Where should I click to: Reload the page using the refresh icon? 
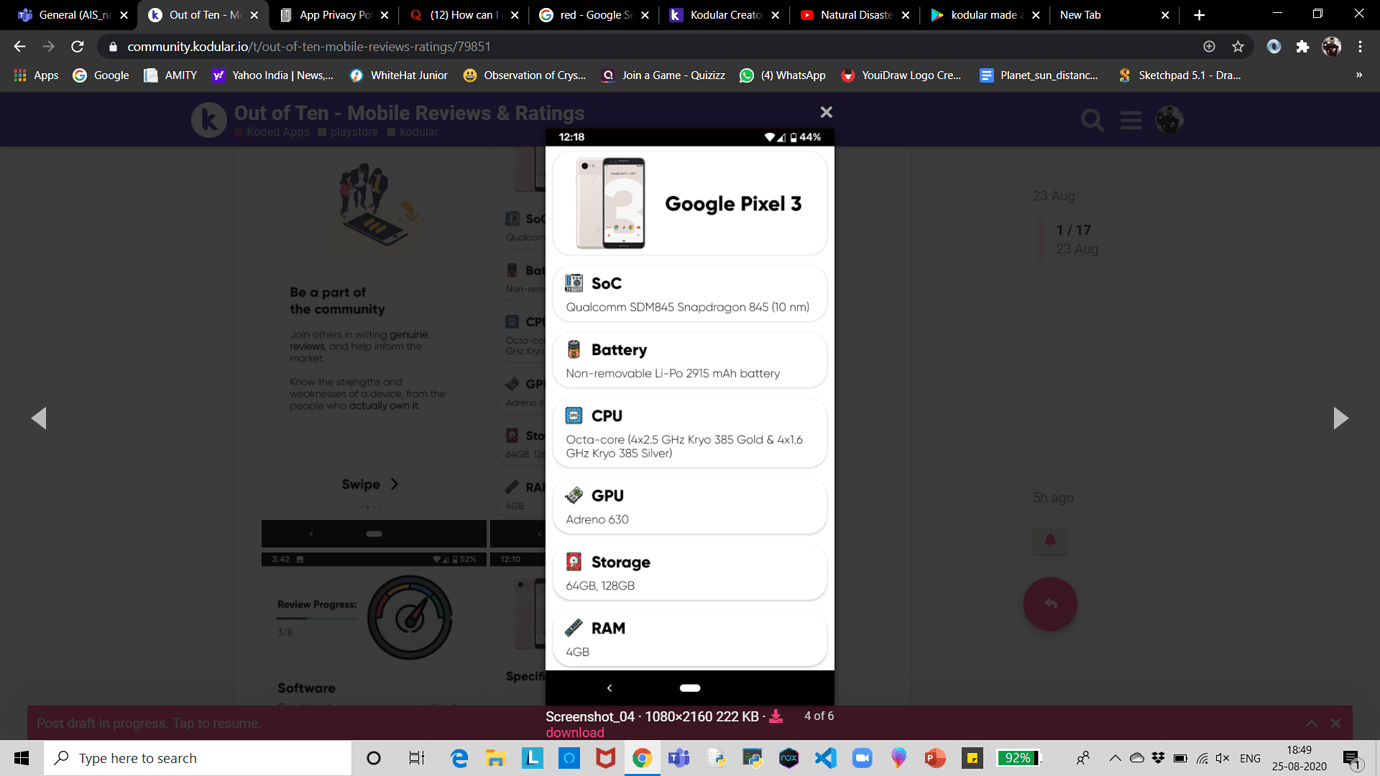click(x=77, y=46)
